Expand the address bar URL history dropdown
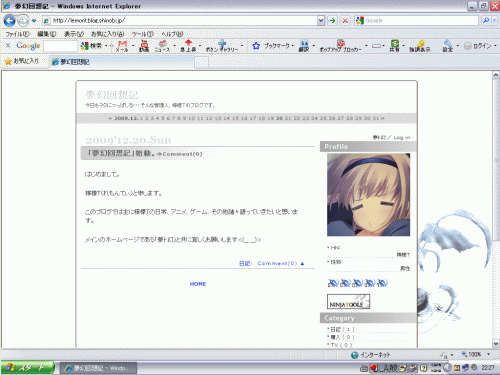 tap(321, 21)
